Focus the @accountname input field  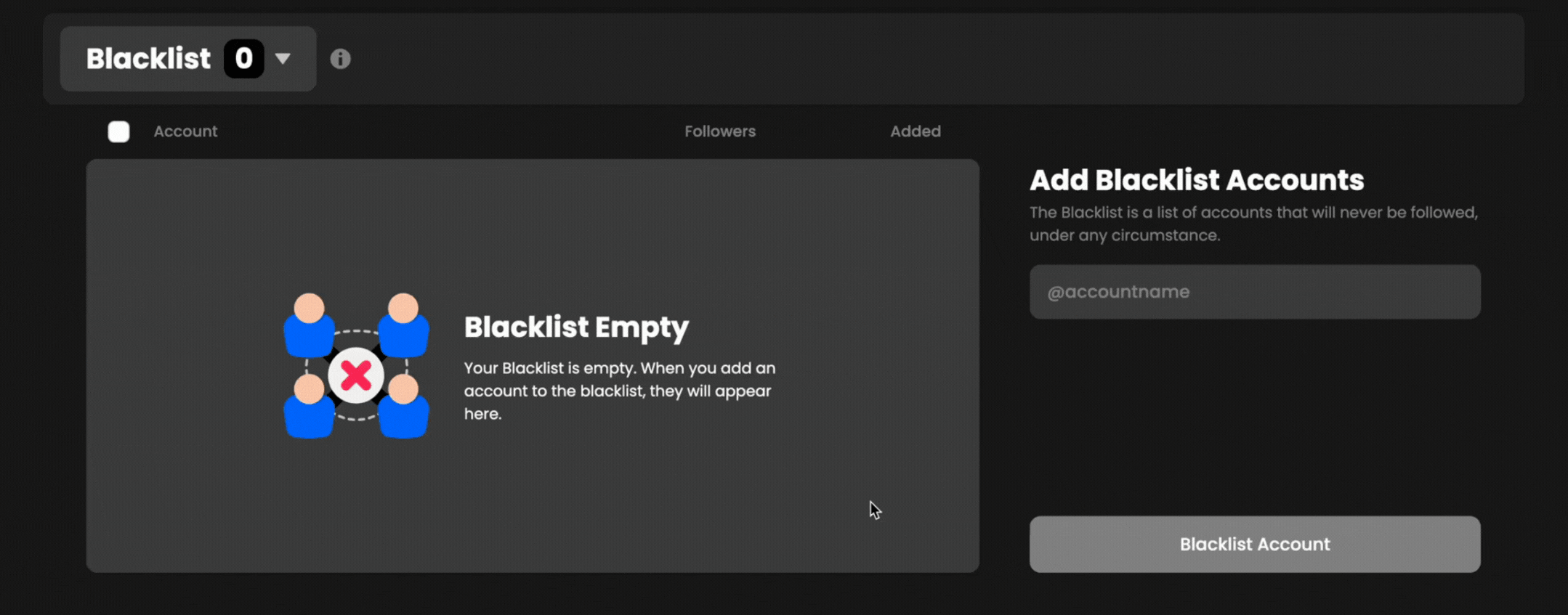[x=1255, y=292]
